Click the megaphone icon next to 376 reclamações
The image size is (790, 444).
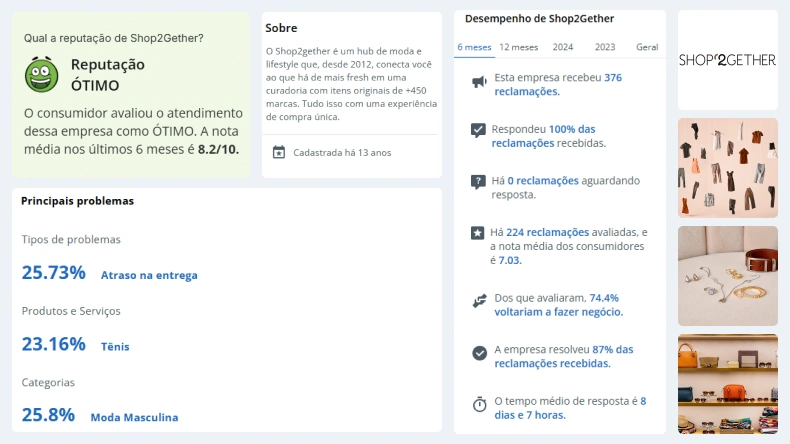tap(479, 82)
